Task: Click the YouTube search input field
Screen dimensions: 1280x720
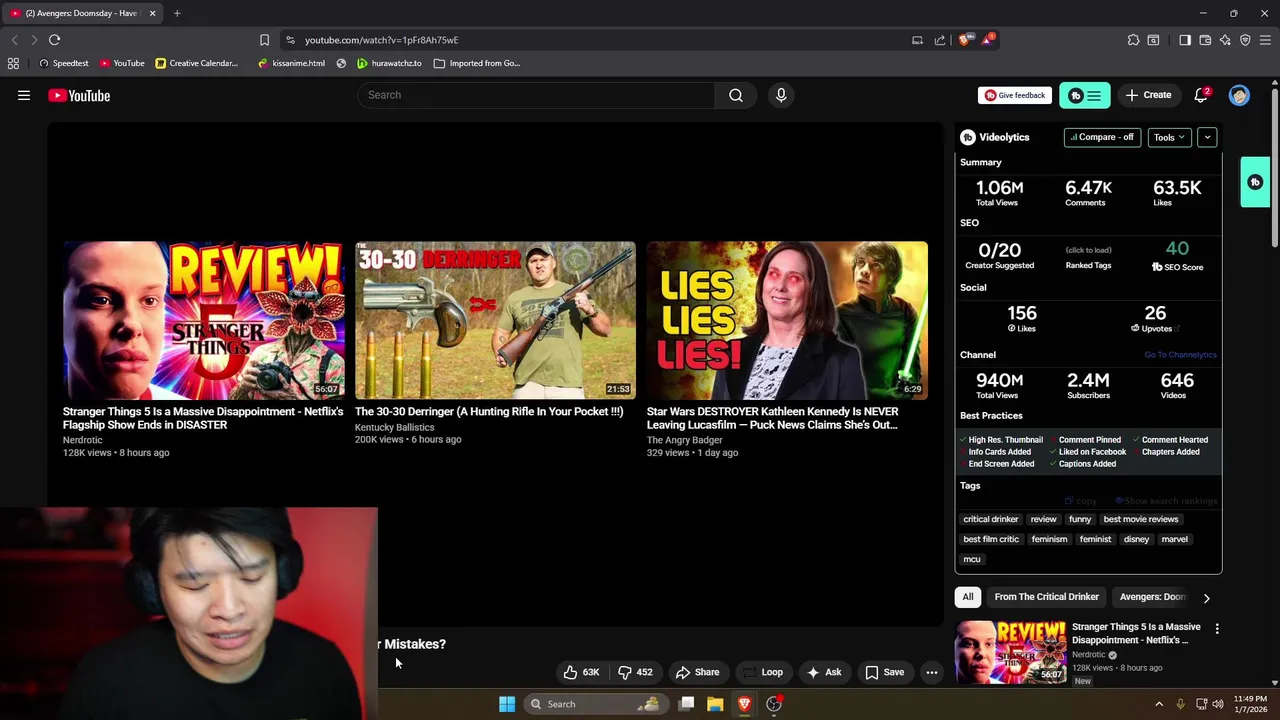Action: tap(536, 95)
